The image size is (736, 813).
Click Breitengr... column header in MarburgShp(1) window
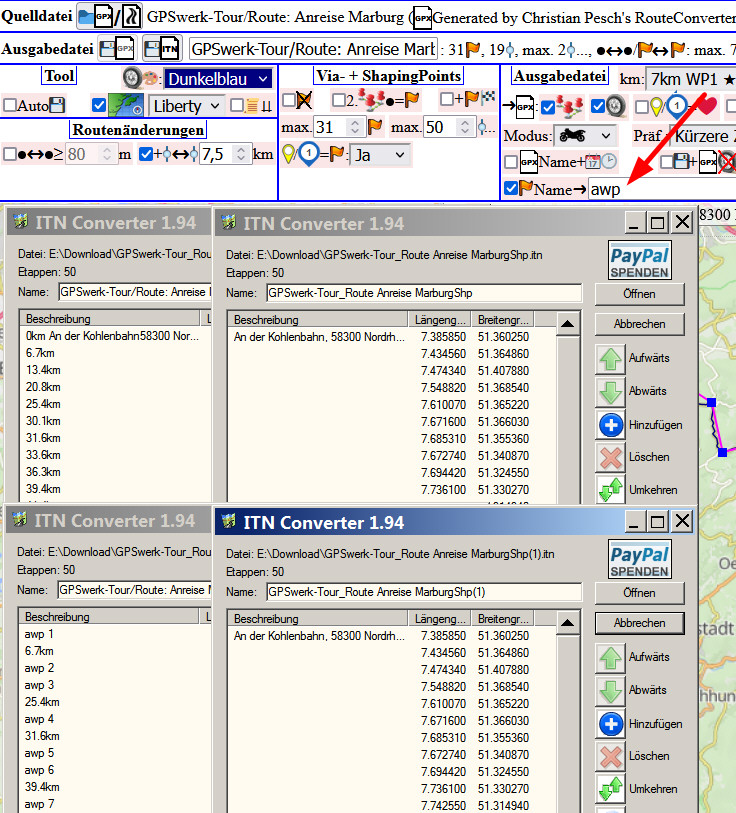pos(503,618)
